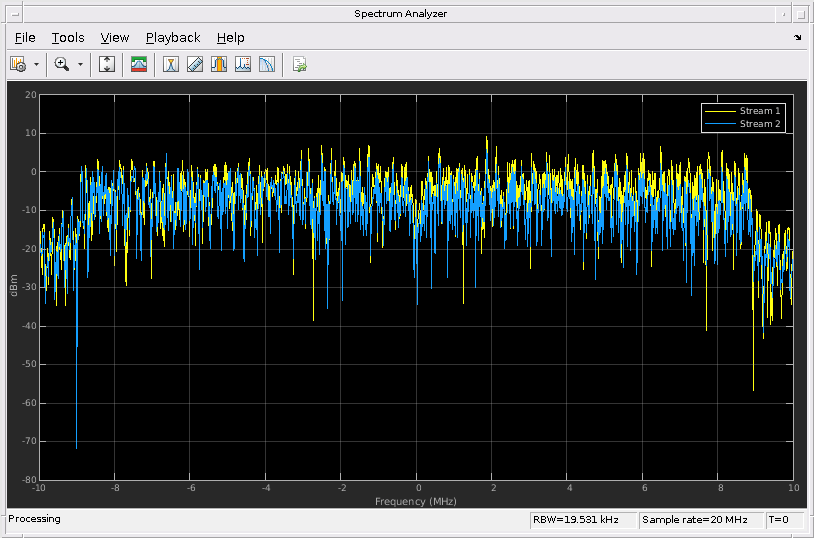
Task: Show Distortion Measurements panel icon
Action: tap(243, 64)
